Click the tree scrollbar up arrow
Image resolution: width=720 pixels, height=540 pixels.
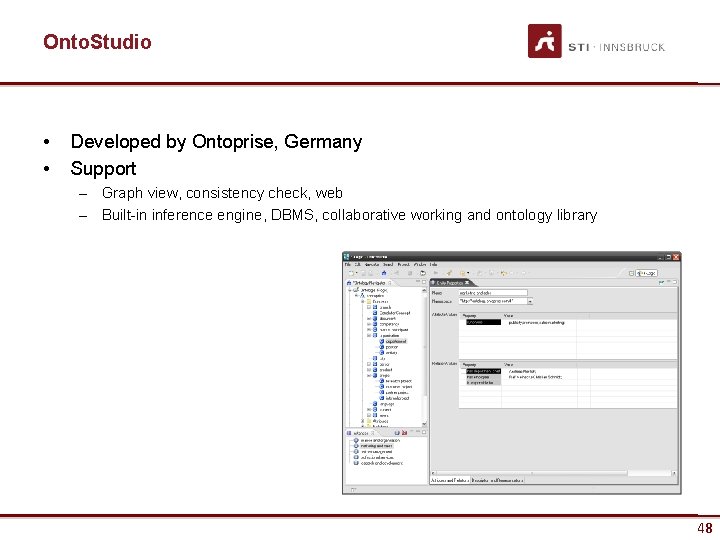point(424,290)
